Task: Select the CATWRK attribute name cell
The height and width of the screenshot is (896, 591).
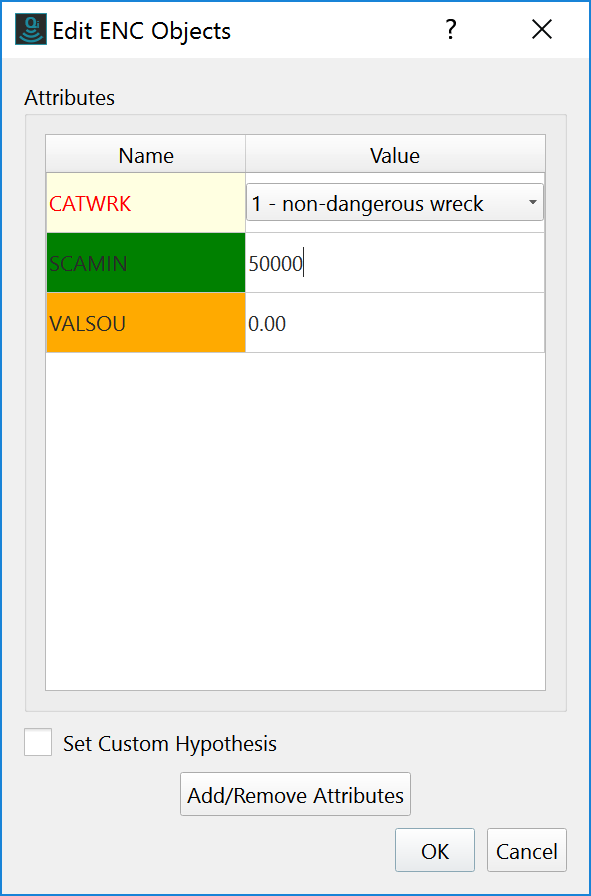Action: (x=146, y=203)
